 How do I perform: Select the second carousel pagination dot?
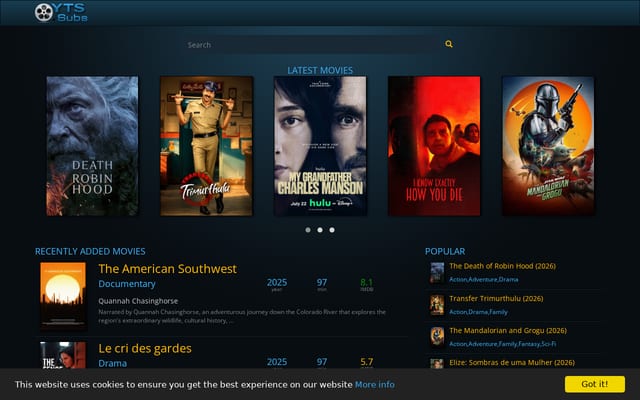(x=320, y=230)
